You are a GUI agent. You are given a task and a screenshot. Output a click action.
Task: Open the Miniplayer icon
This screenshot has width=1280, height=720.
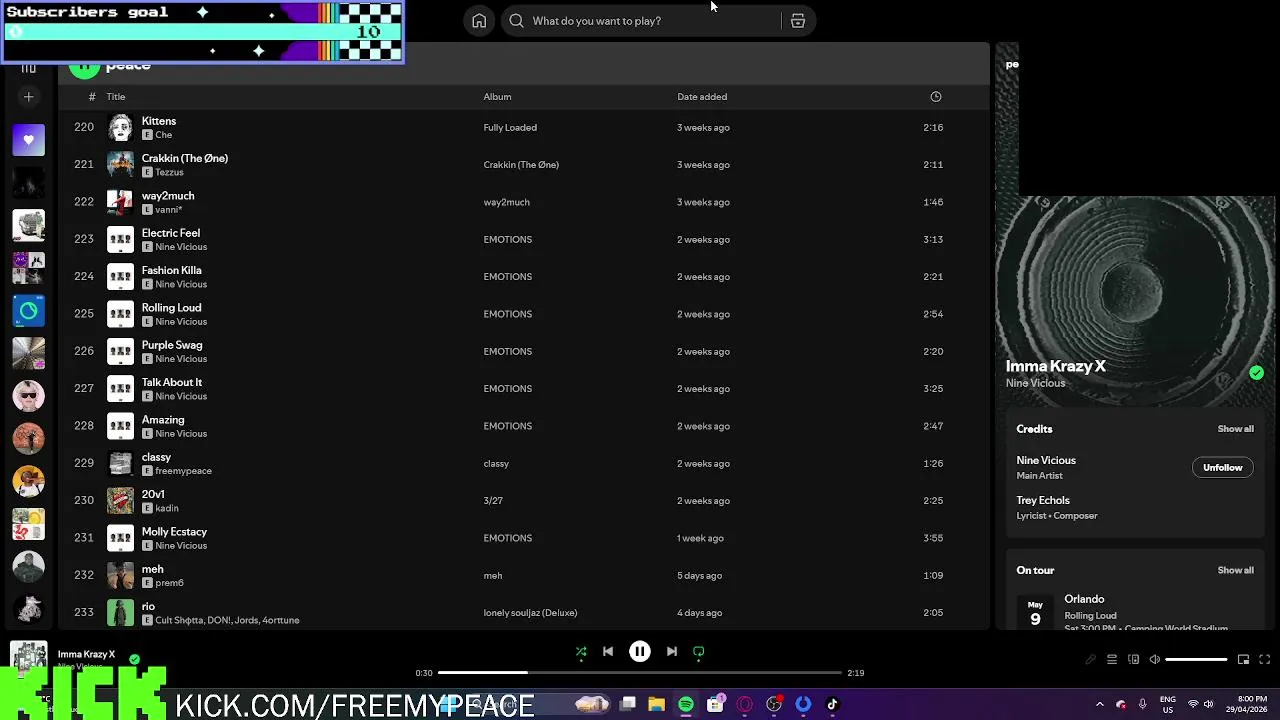pyautogui.click(x=1244, y=660)
